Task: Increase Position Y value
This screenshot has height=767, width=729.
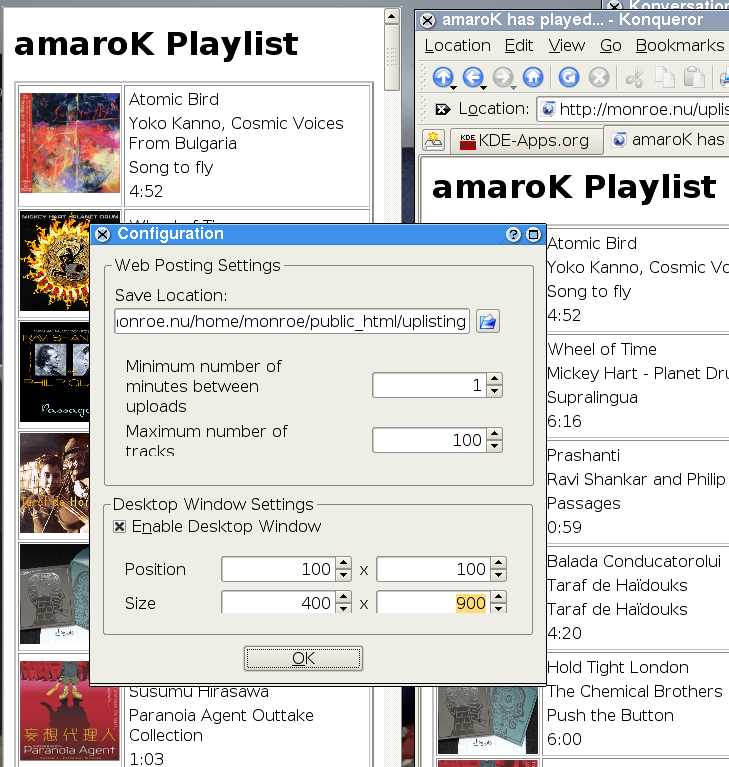Action: tap(499, 563)
